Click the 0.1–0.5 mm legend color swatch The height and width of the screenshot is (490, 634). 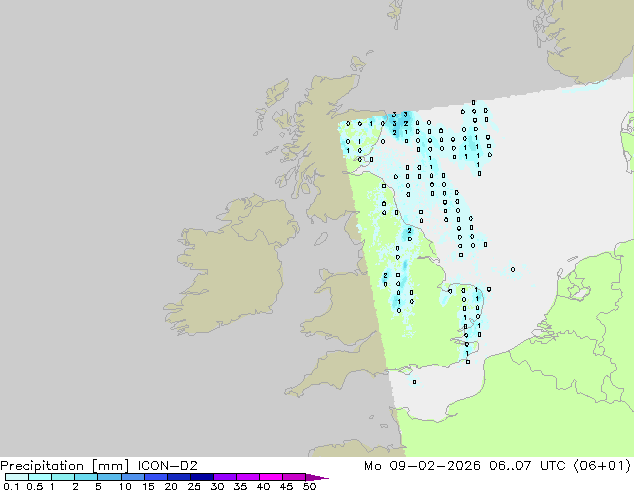(x=17, y=477)
